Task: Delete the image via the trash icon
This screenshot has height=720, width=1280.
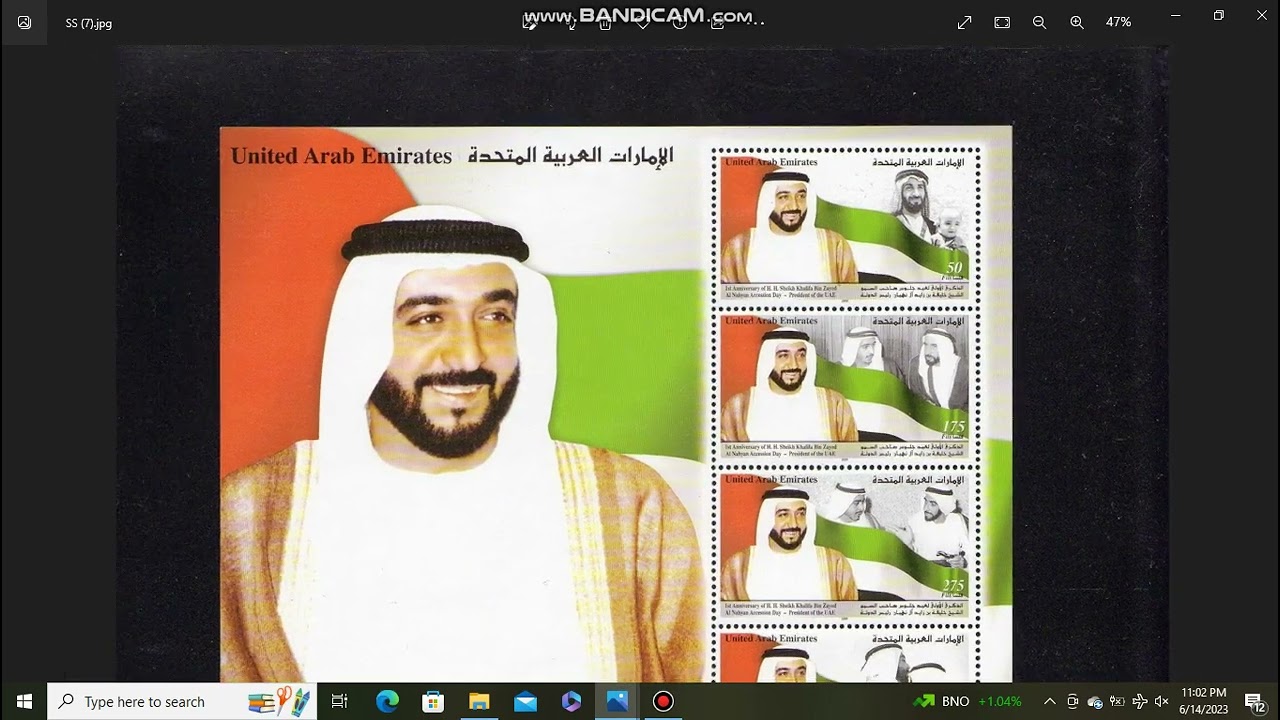Action: pos(605,23)
